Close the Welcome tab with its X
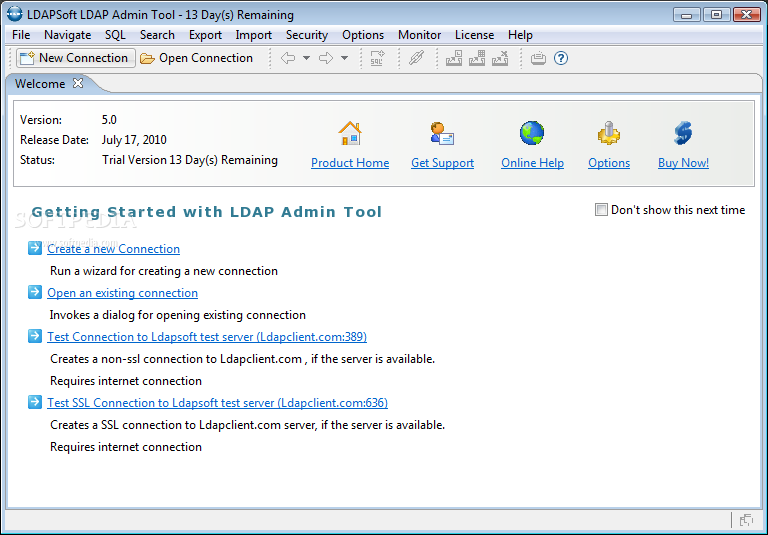Image resolution: width=768 pixels, height=535 pixels. pos(78,83)
